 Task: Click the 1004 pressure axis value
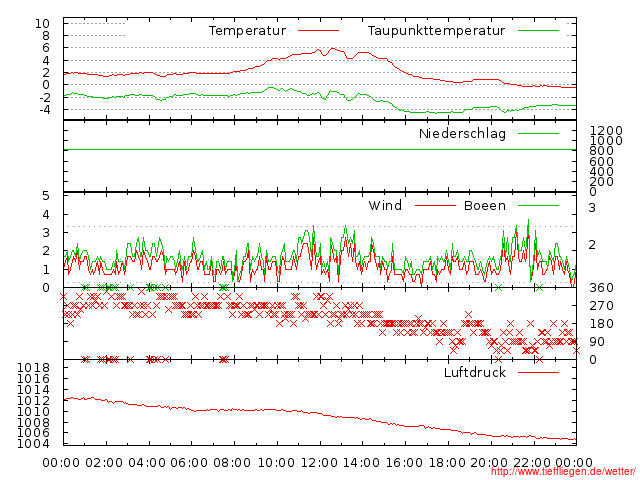click(33, 444)
